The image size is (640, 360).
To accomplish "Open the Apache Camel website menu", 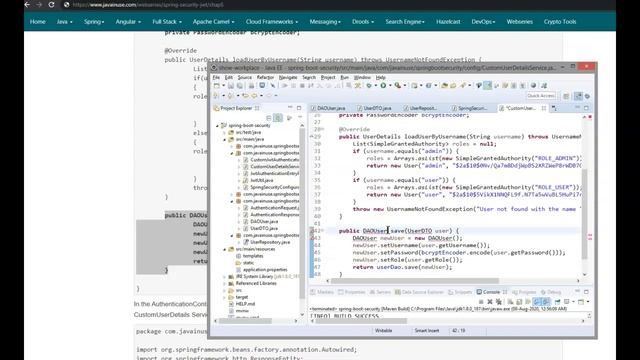I will pos(213,22).
